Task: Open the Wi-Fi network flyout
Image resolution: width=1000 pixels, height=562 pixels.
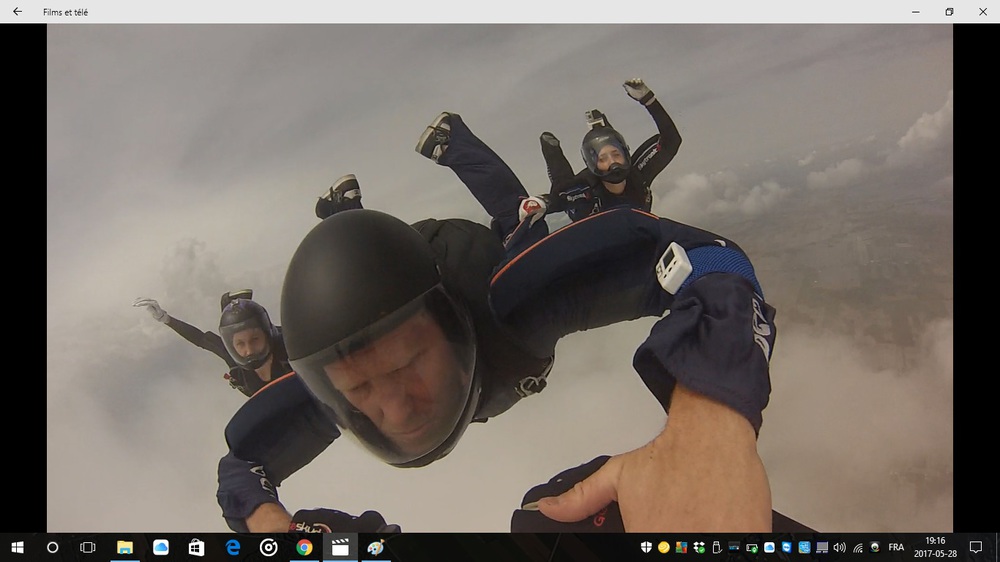Action: coord(857,547)
